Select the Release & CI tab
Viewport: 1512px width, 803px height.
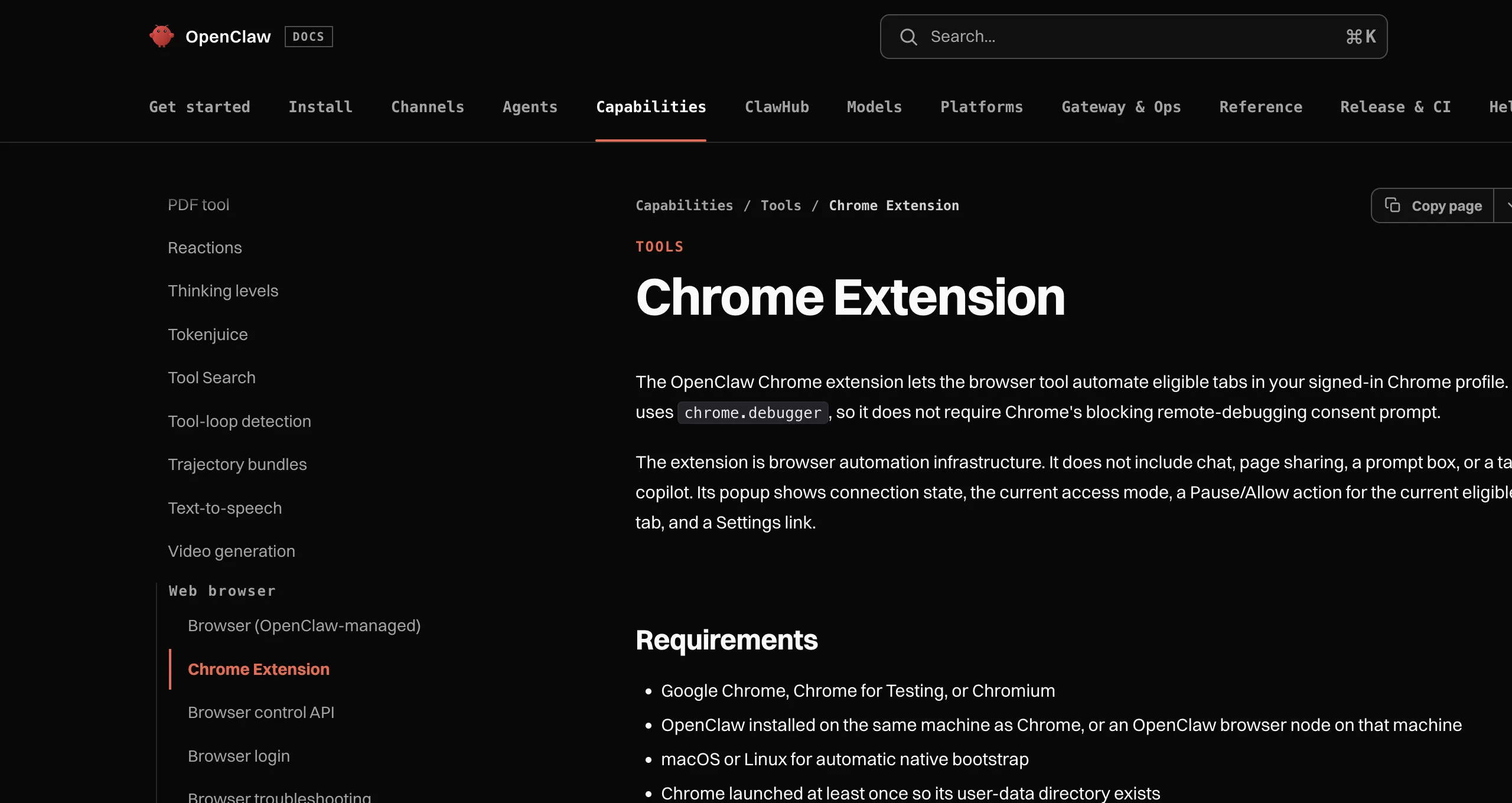pyautogui.click(x=1396, y=107)
